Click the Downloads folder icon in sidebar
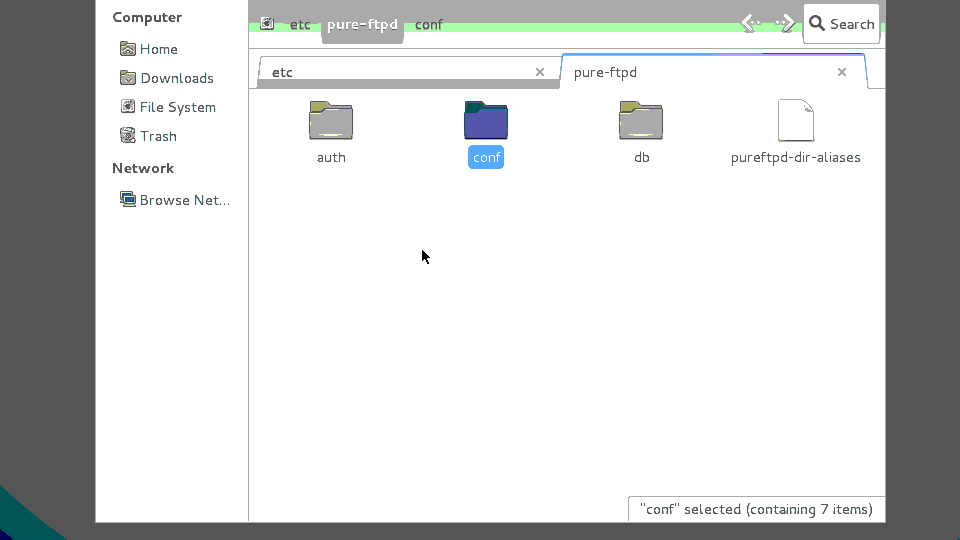960x540 pixels. pos(127,78)
